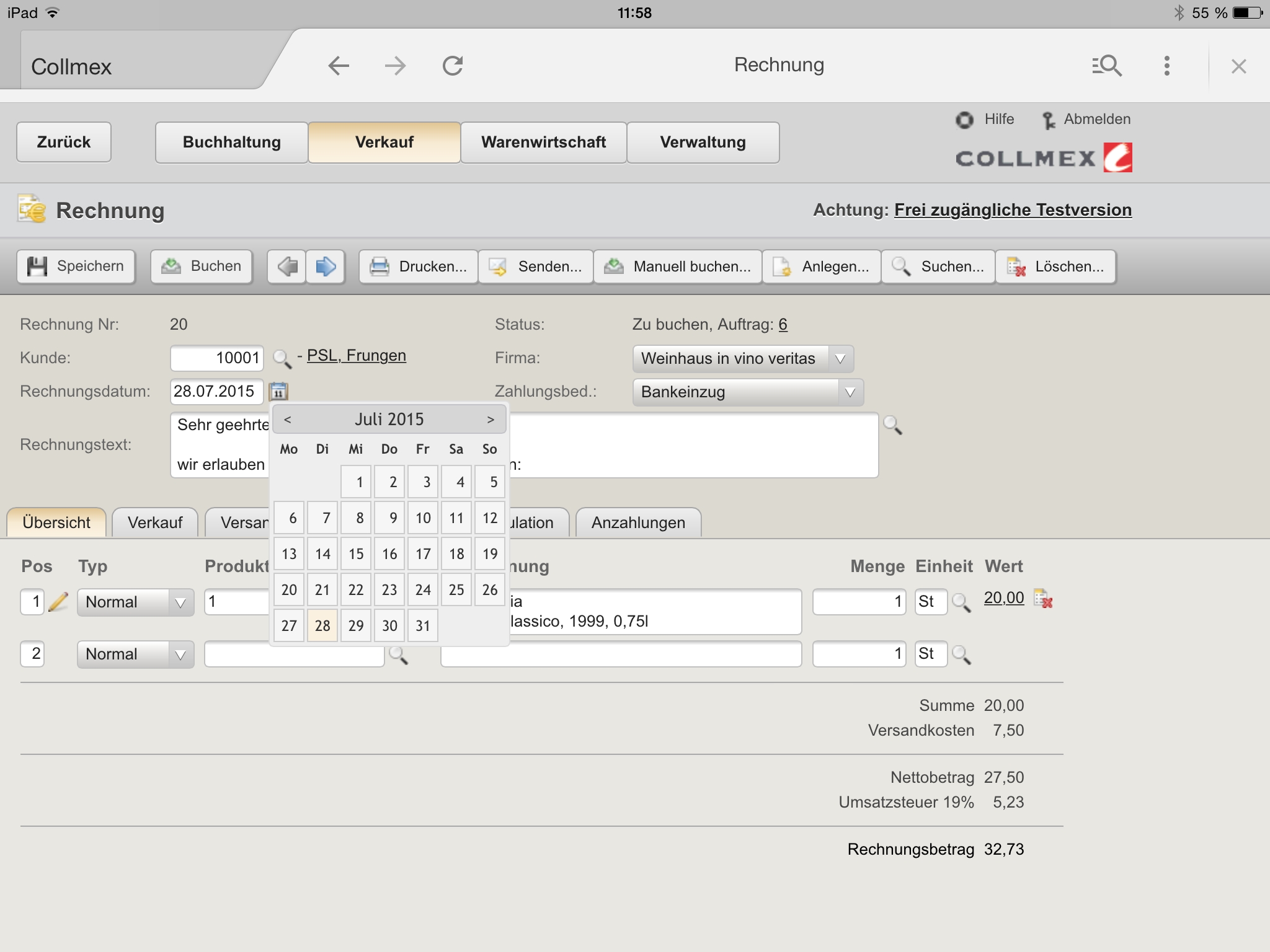Search unit with magnifier in row 1
Viewport: 1270px width, 952px height.
point(961,602)
